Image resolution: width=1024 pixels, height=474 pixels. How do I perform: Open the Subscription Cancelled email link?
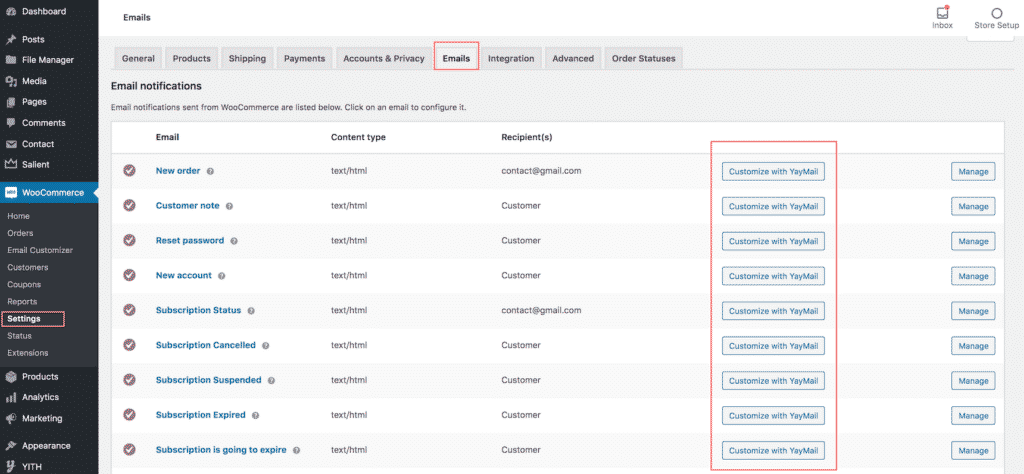206,345
